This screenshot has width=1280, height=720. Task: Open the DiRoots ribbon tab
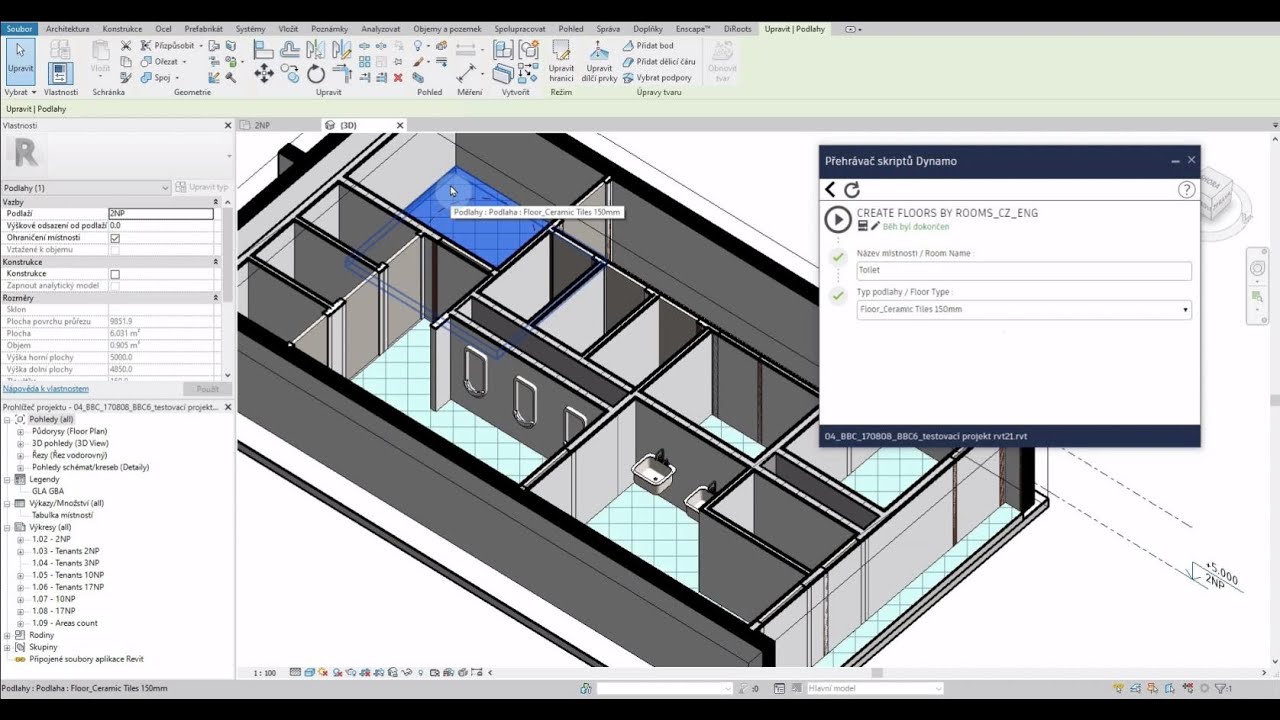(x=738, y=29)
